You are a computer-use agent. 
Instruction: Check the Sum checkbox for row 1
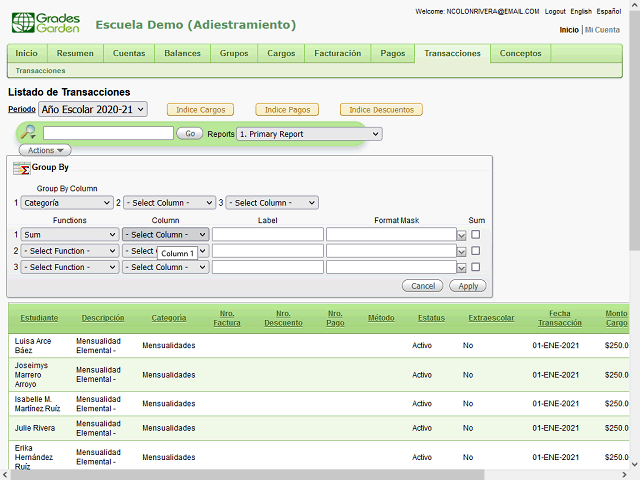point(476,234)
